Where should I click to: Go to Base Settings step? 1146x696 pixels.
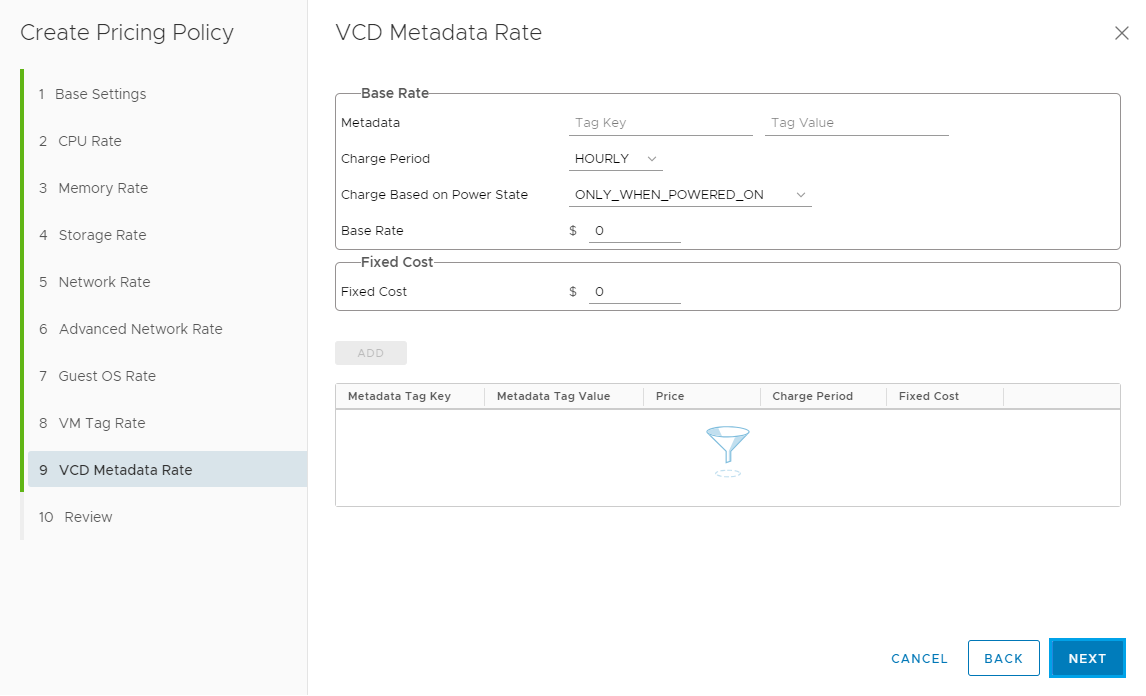pyautogui.click(x=100, y=94)
